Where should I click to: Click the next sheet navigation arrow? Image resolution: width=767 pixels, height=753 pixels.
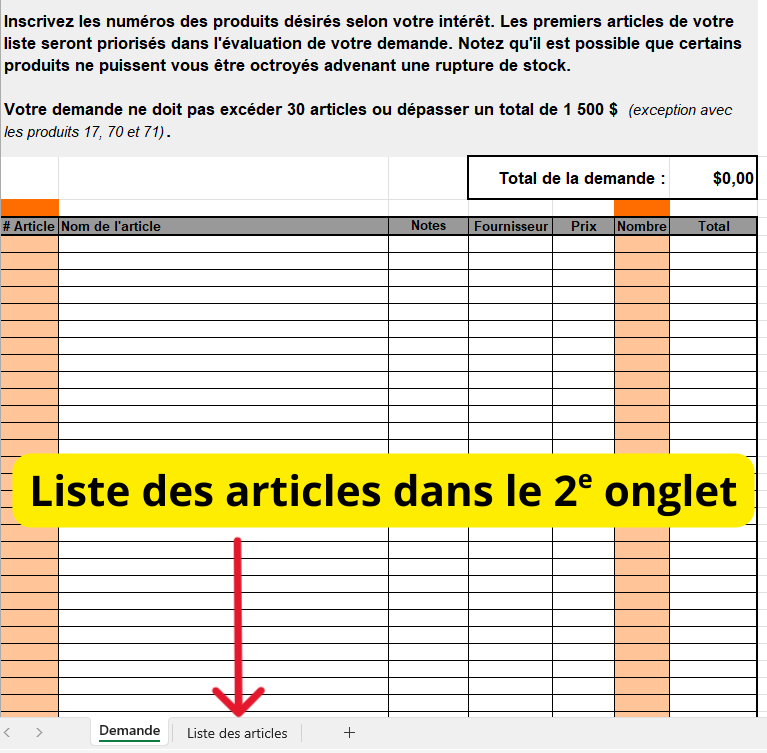[39, 733]
